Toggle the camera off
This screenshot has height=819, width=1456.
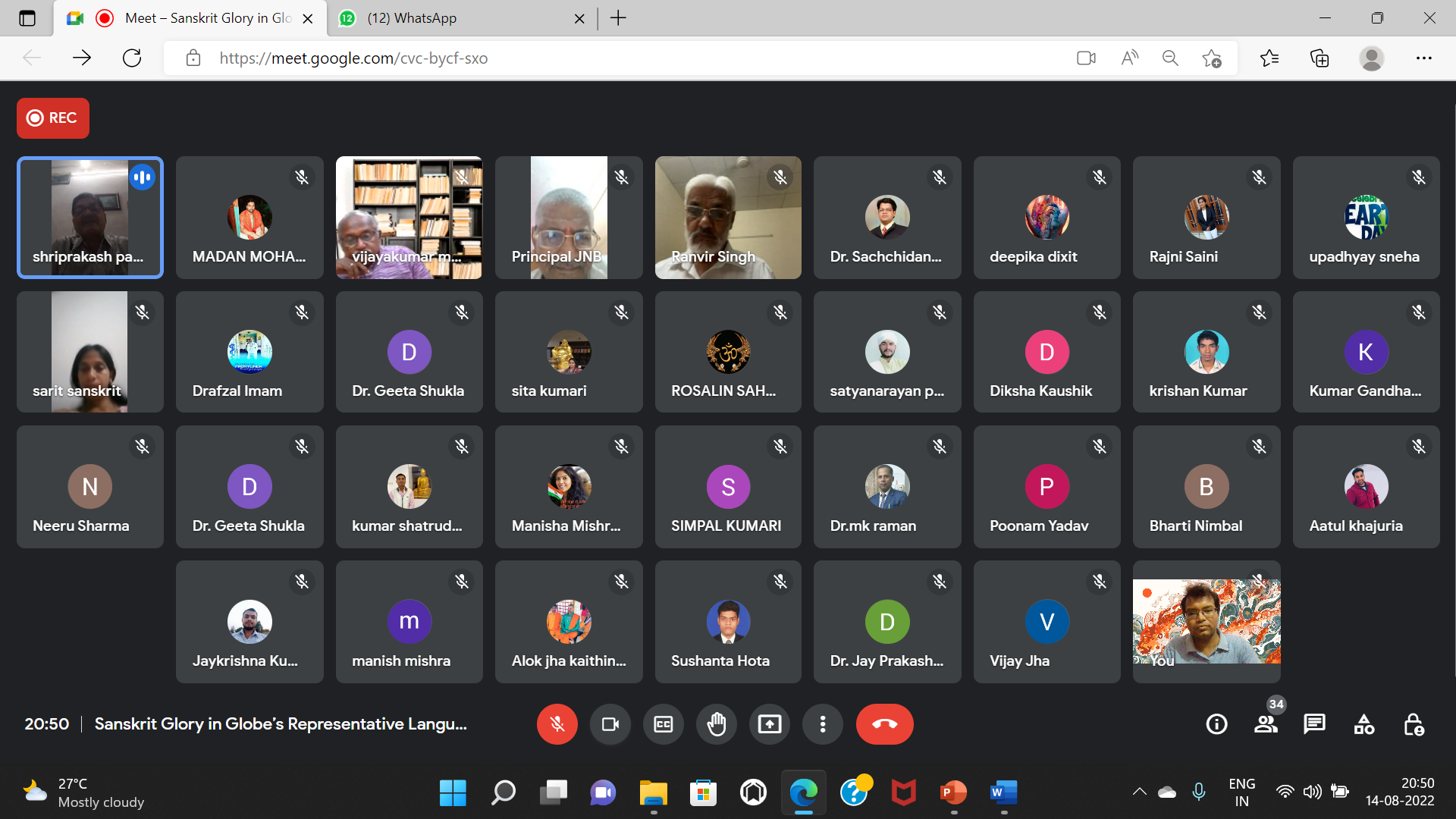click(x=610, y=724)
